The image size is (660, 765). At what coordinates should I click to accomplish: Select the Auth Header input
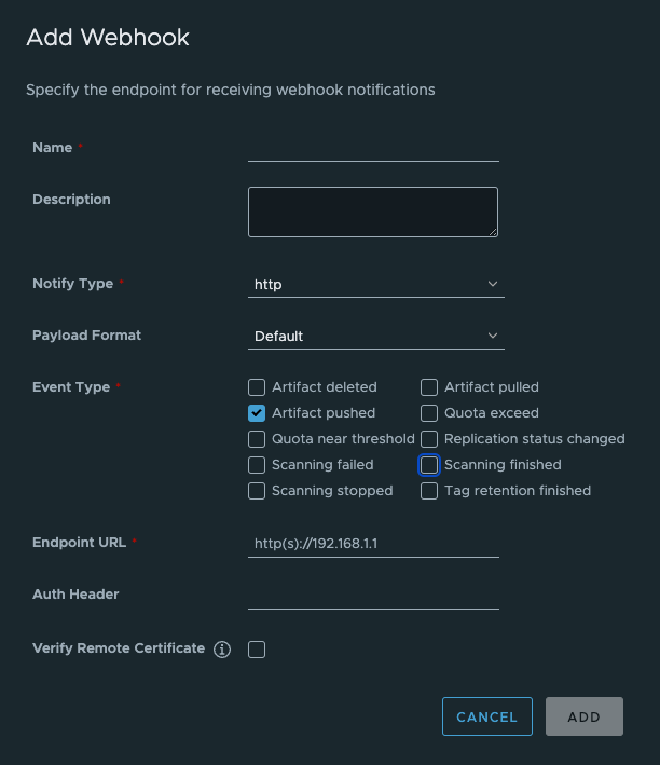pos(373,595)
